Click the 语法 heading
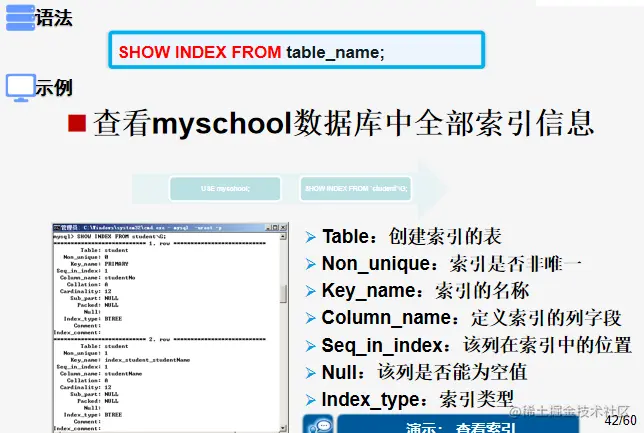Screen dimensions: 644x433 pyautogui.click(x=54, y=18)
